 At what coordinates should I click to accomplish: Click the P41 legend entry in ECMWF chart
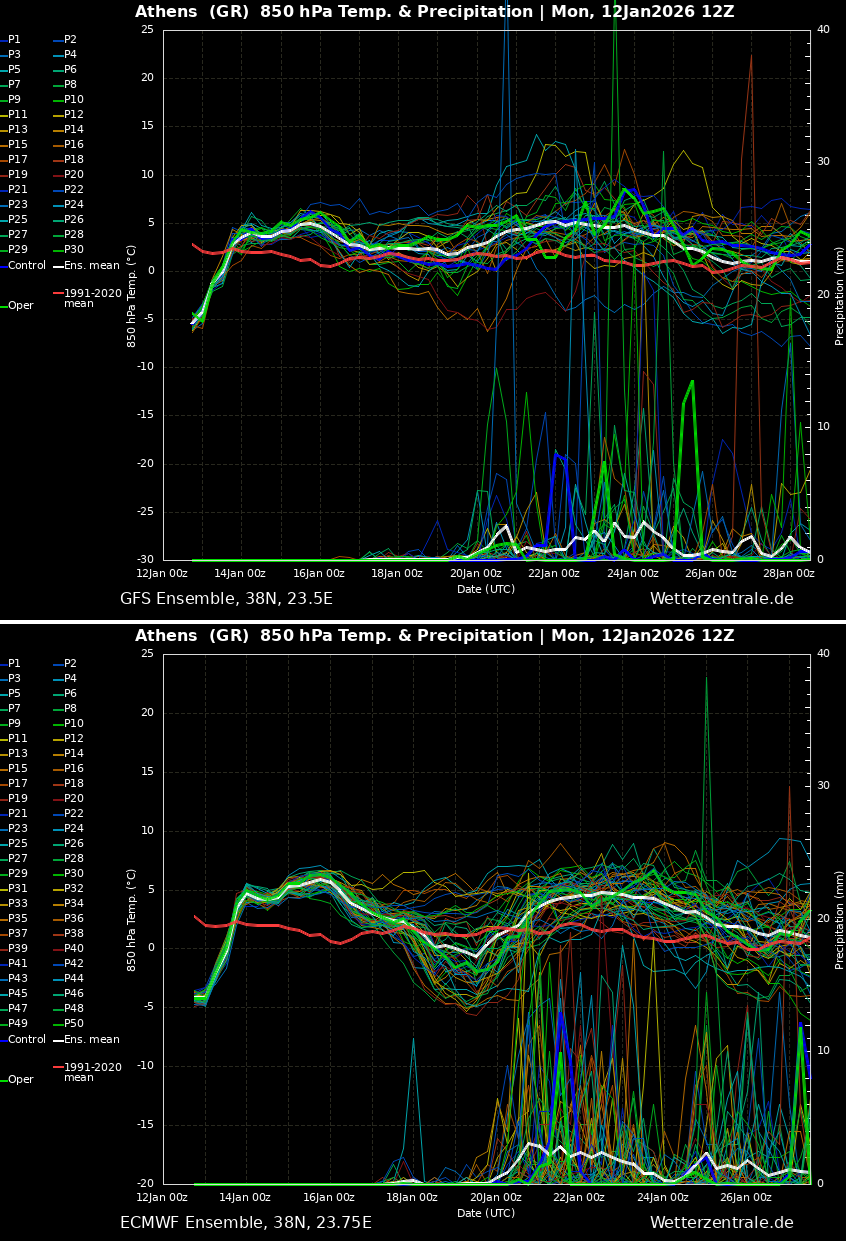coord(18,964)
